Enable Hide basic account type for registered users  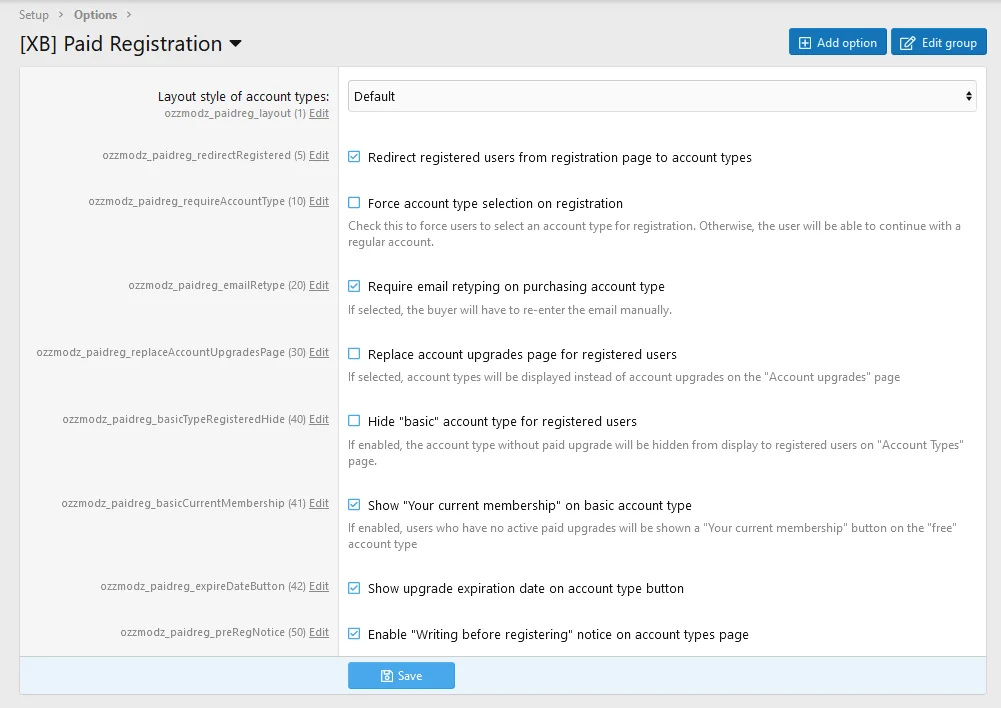(354, 421)
